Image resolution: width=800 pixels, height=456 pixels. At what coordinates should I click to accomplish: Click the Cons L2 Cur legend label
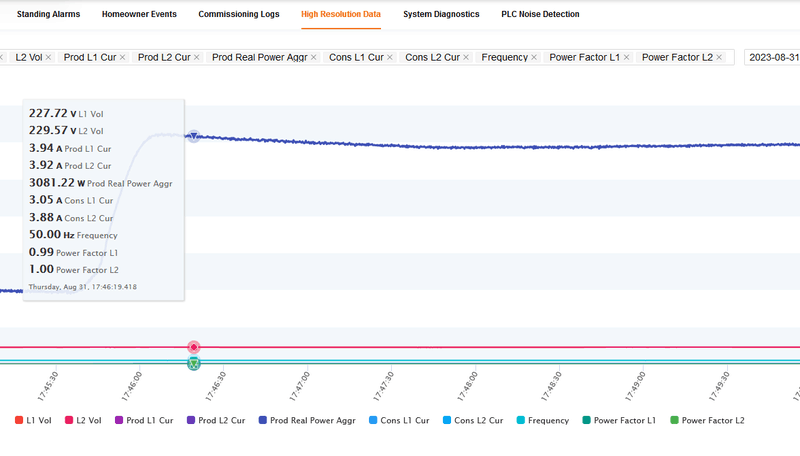click(479, 420)
